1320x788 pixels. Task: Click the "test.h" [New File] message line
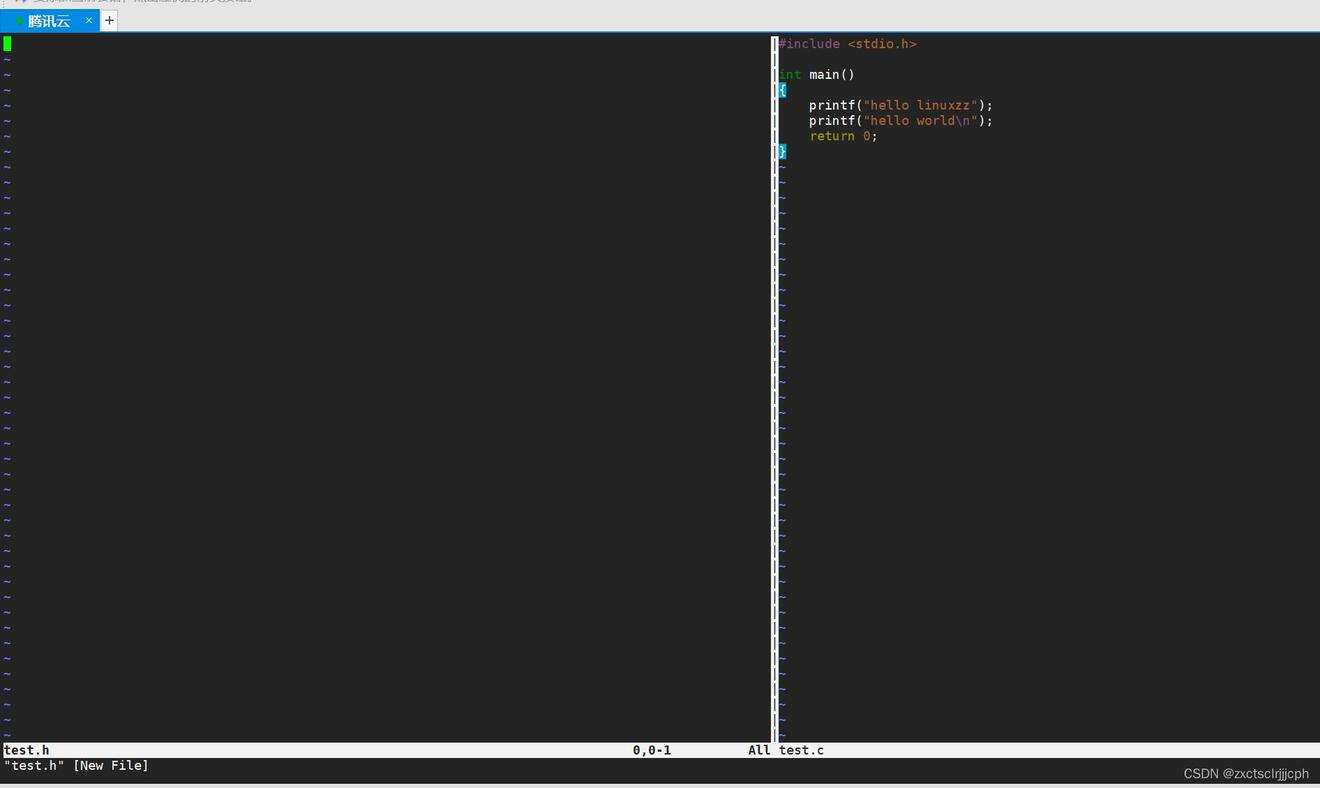pyautogui.click(x=76, y=766)
